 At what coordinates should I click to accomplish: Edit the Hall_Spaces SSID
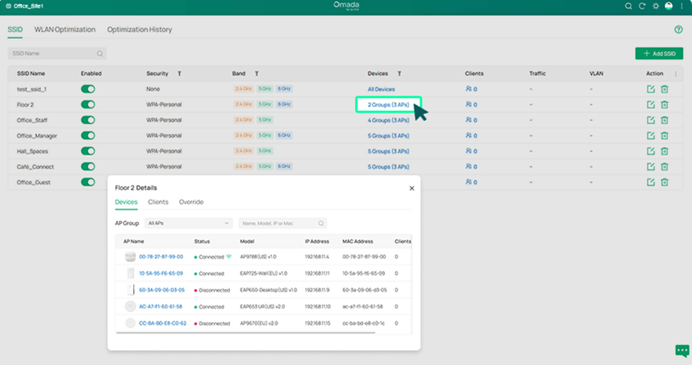[x=651, y=151]
